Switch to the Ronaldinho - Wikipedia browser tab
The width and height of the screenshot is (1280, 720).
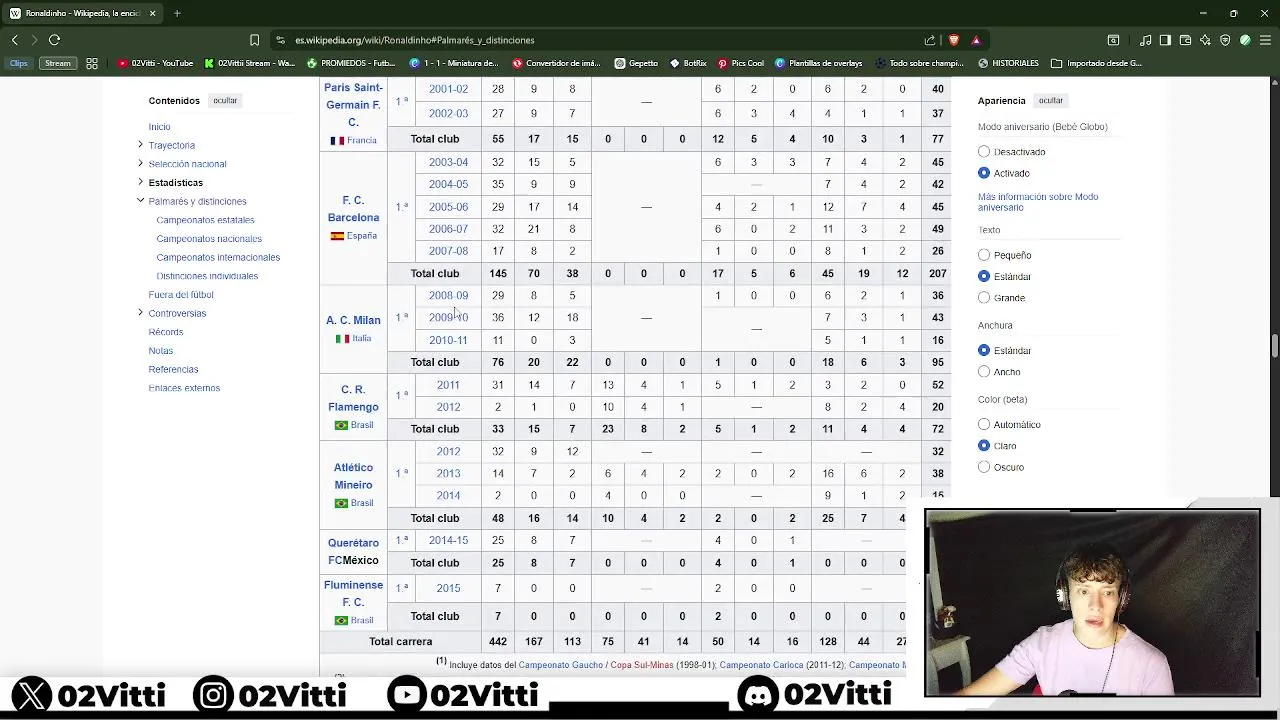pos(82,13)
